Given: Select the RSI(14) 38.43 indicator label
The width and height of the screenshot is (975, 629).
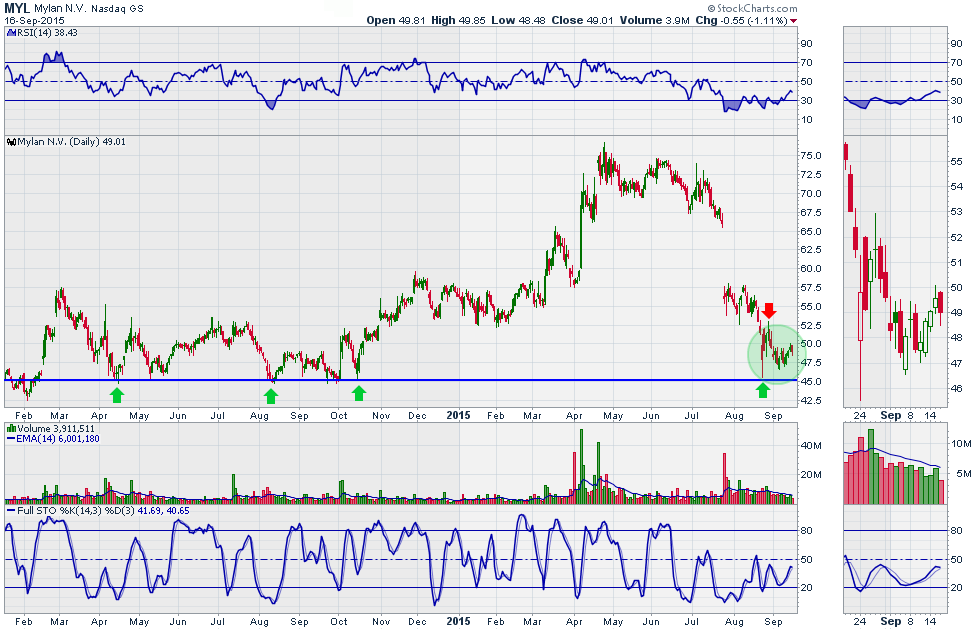Looking at the screenshot, I should 45,32.
